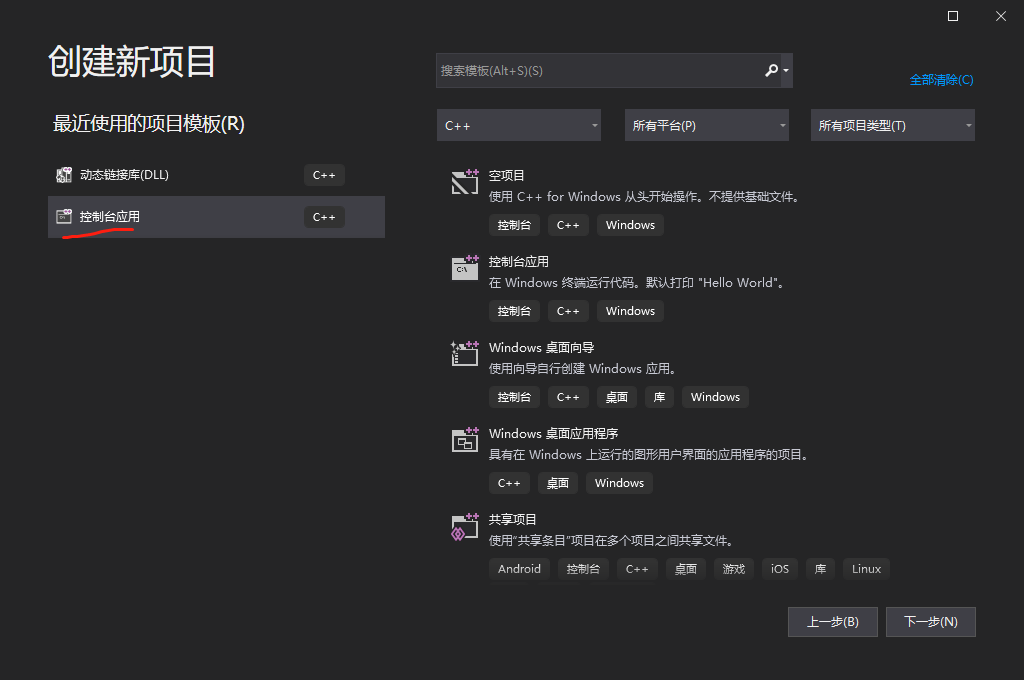Select the 共享项目 template title
Image resolution: width=1024 pixels, height=680 pixels.
tap(513, 520)
